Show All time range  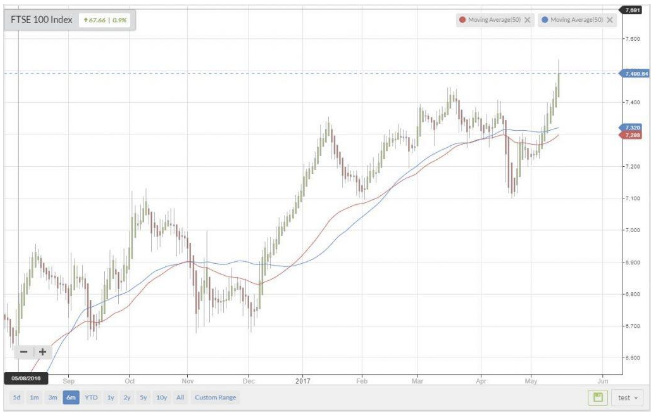180,397
